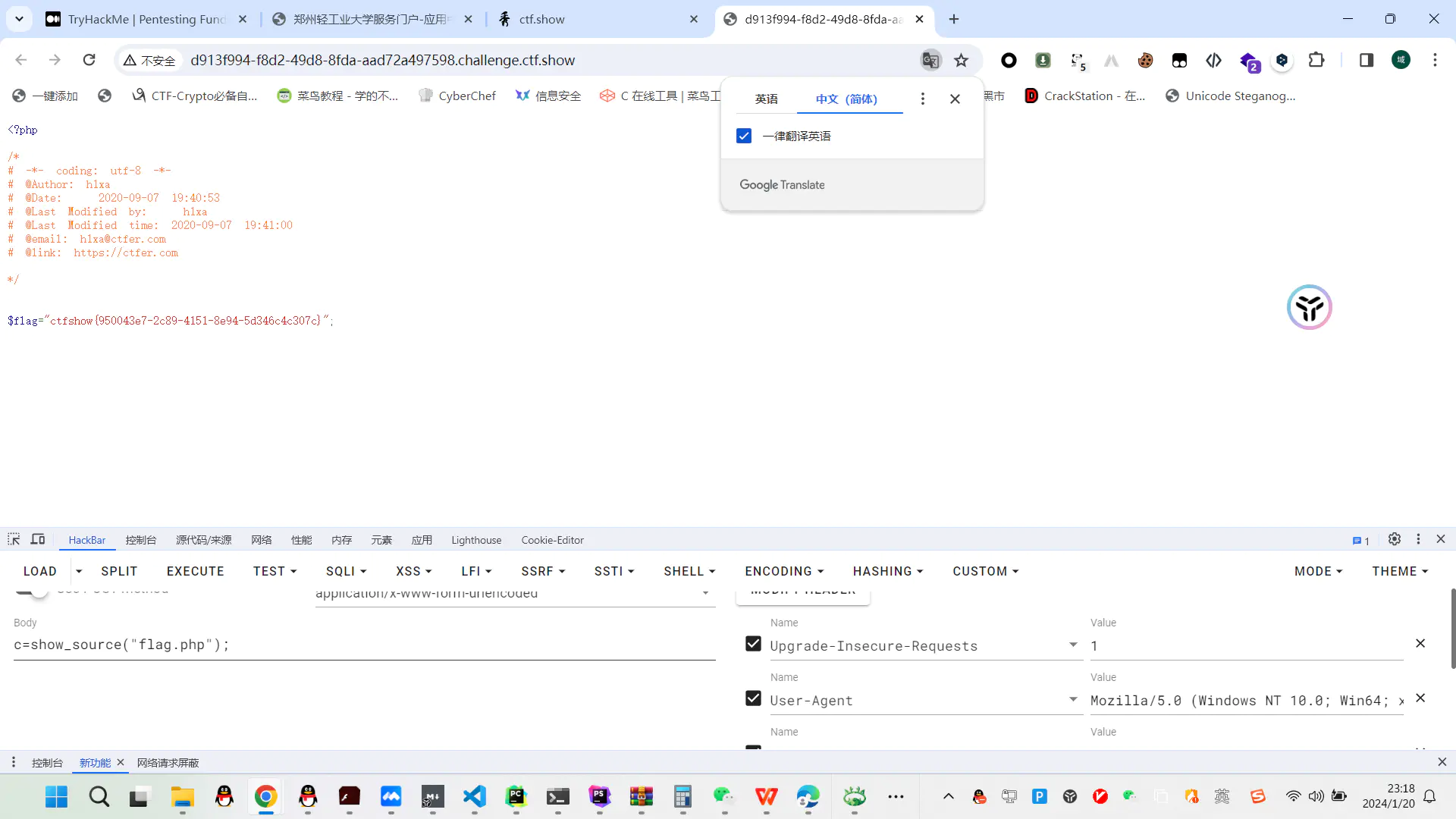
Task: Open the Extensions puzzle-piece menu
Action: (1316, 60)
